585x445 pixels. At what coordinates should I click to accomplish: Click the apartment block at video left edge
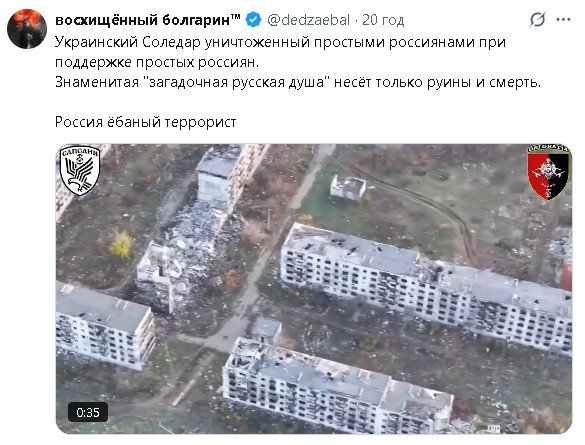[x=104, y=326]
